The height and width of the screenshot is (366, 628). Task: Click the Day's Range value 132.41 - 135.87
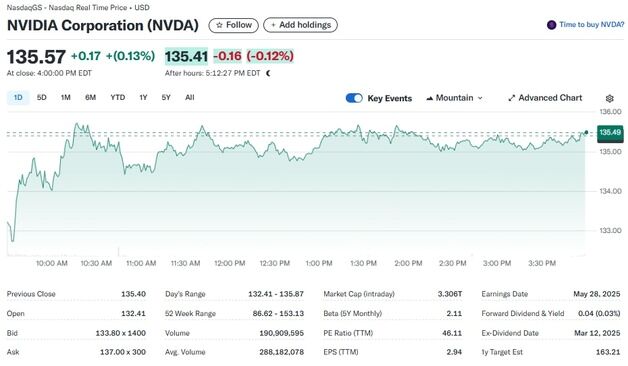(x=276, y=294)
